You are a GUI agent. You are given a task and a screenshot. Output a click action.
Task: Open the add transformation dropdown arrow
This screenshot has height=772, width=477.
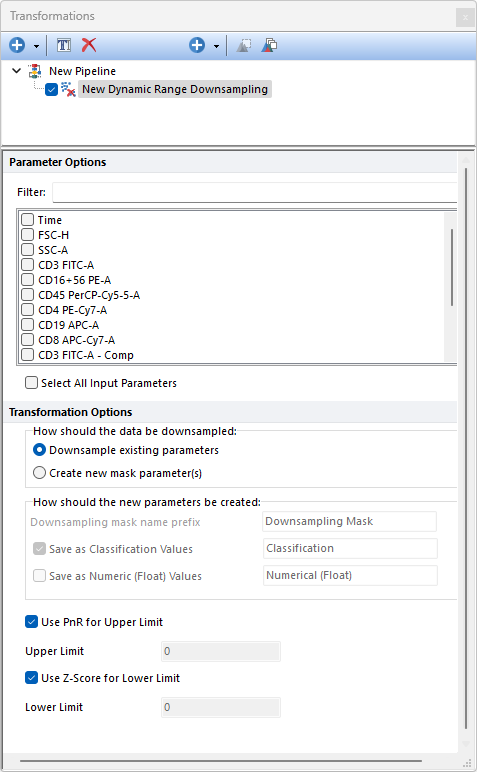tap(216, 46)
